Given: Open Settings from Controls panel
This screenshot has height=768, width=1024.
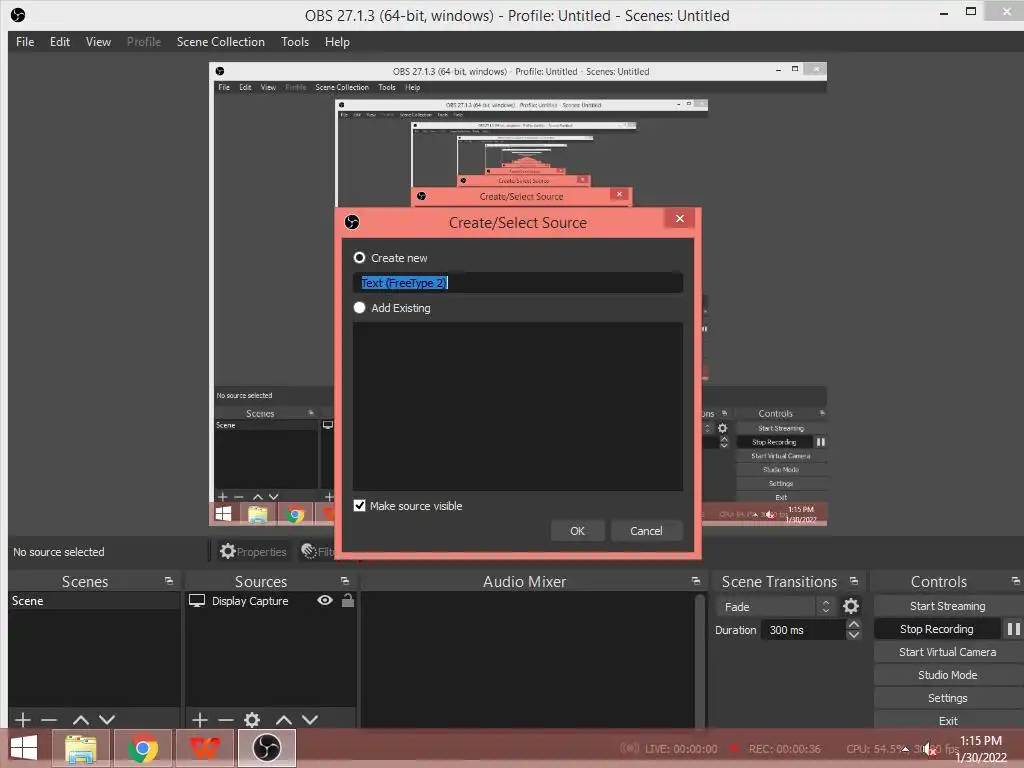Looking at the screenshot, I should (x=947, y=698).
